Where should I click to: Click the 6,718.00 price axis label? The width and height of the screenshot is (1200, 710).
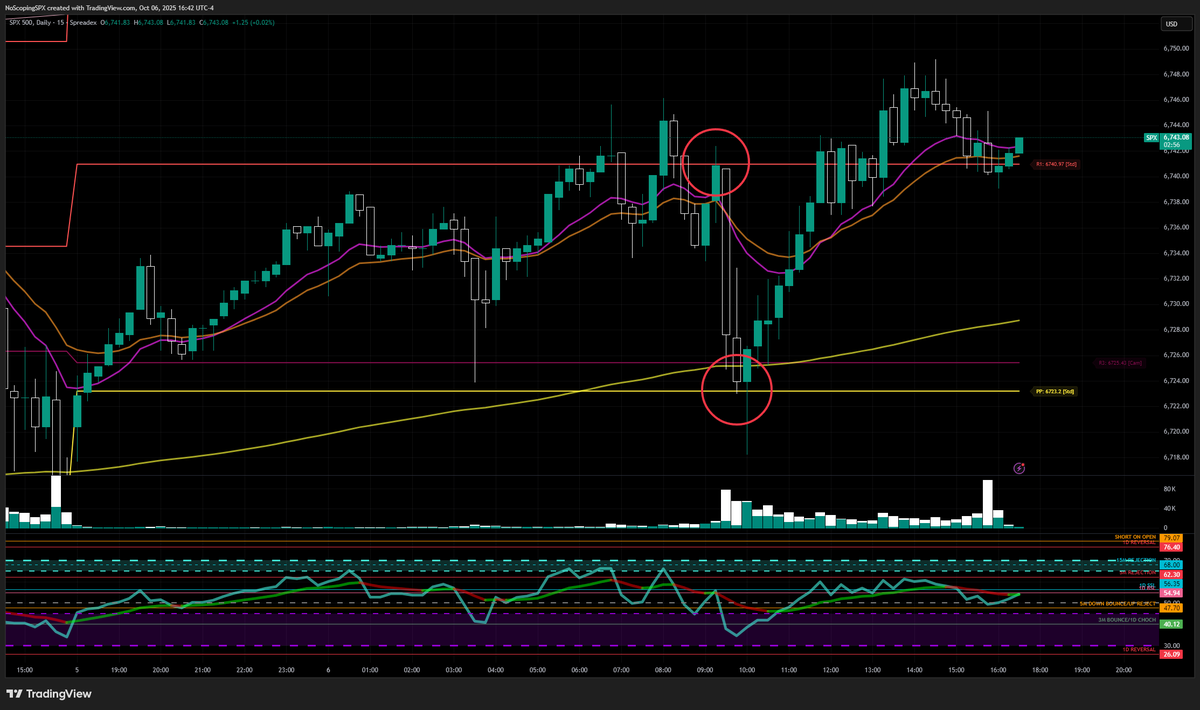pos(1176,456)
